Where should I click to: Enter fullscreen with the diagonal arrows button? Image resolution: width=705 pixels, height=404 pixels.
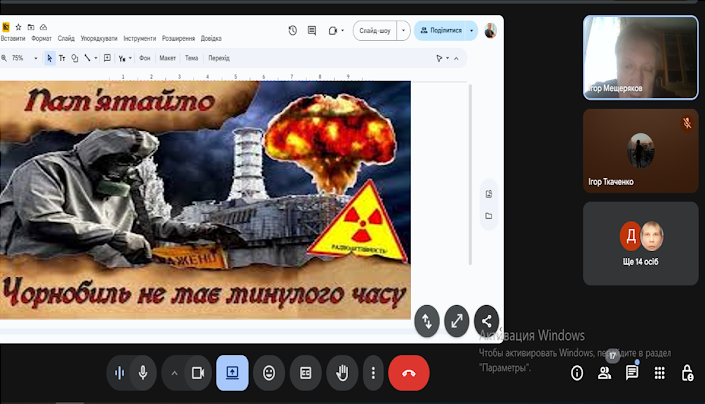coord(456,320)
